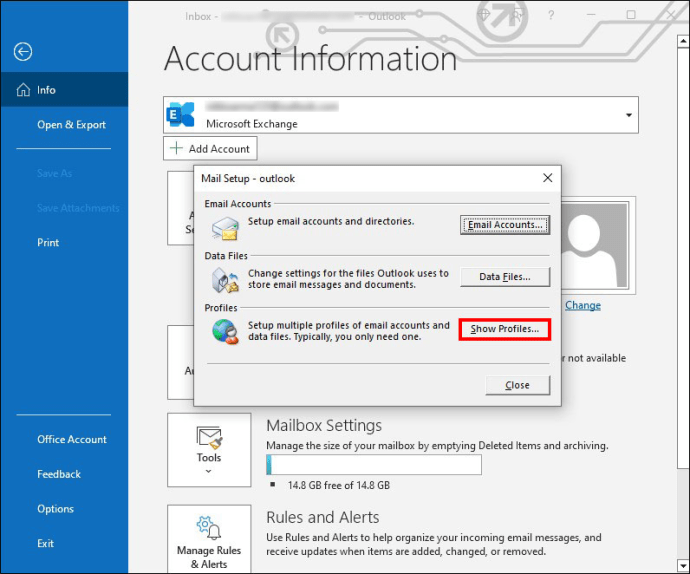The height and width of the screenshot is (574, 690).
Task: Click the Add Account button
Action: point(210,149)
